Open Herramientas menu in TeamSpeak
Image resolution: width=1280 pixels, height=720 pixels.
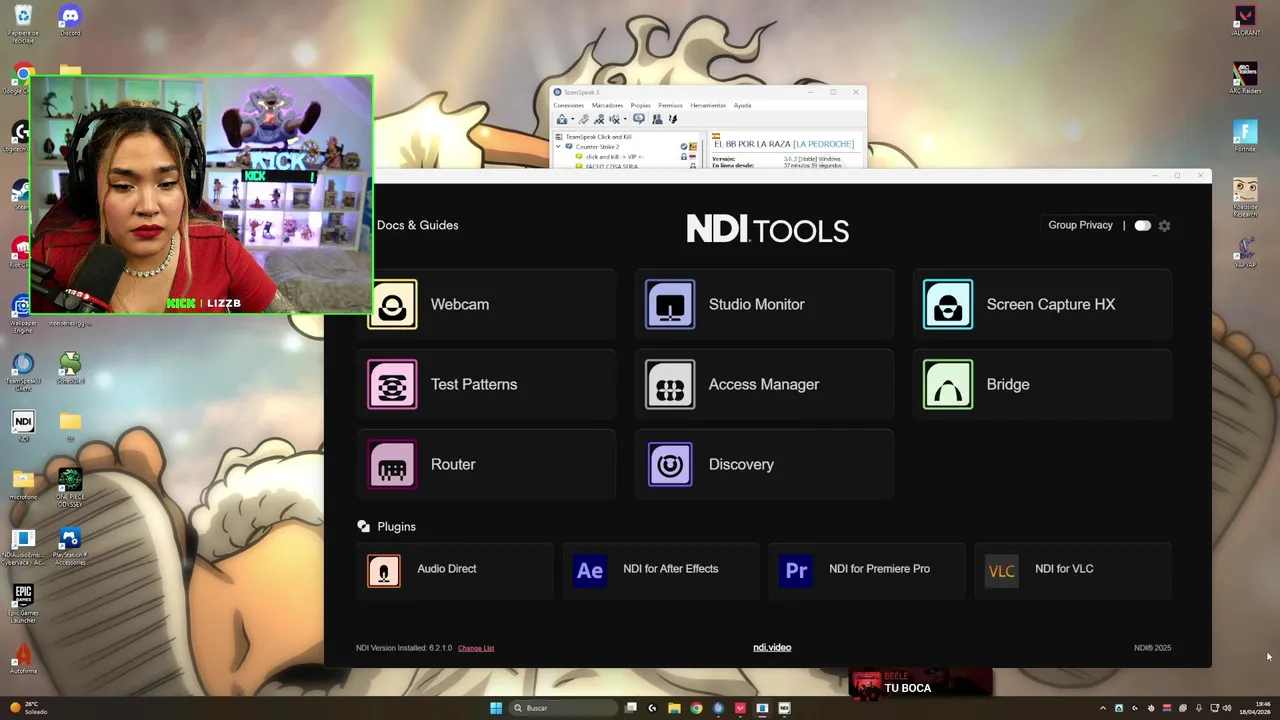click(x=708, y=105)
